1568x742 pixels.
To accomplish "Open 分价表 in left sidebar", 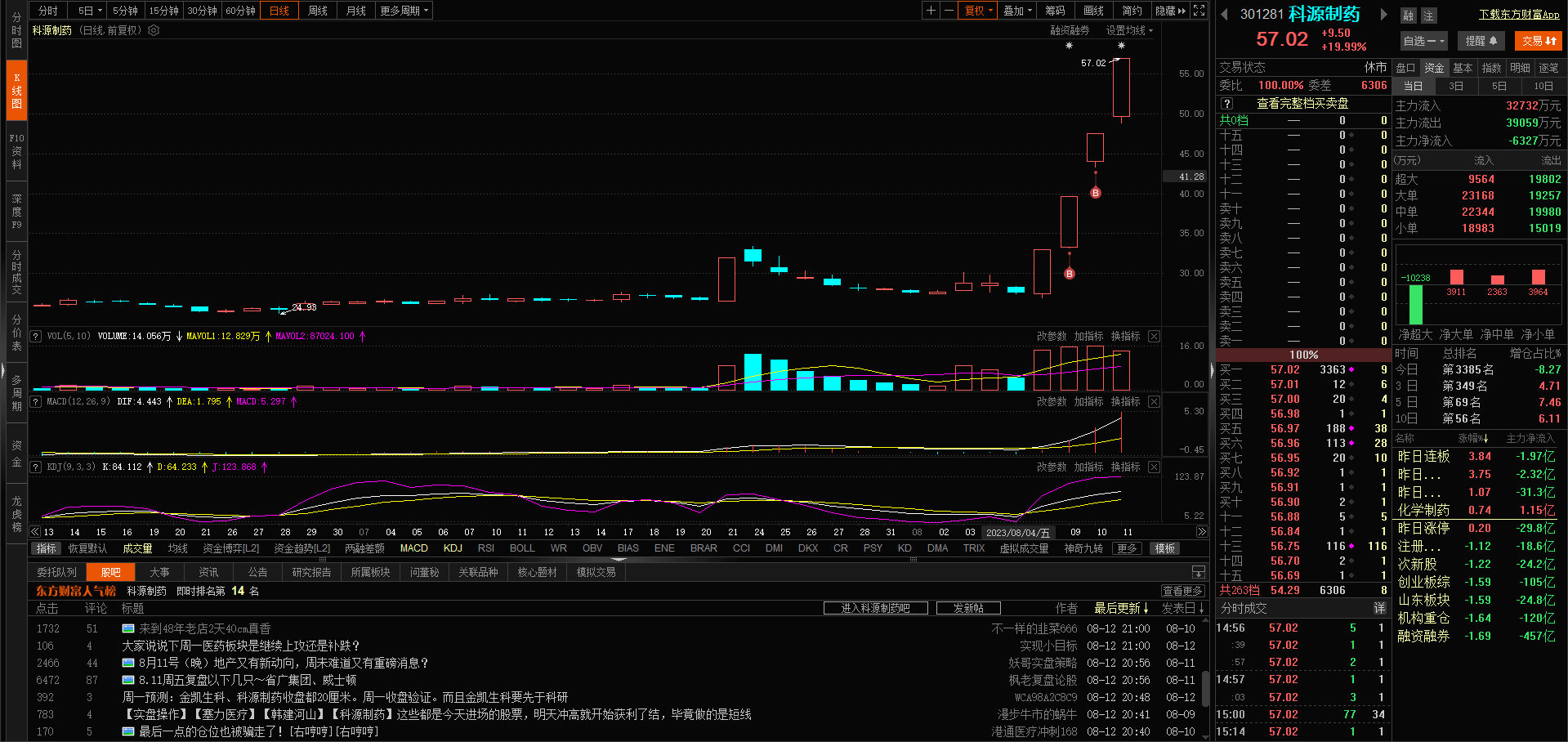I will click(16, 333).
